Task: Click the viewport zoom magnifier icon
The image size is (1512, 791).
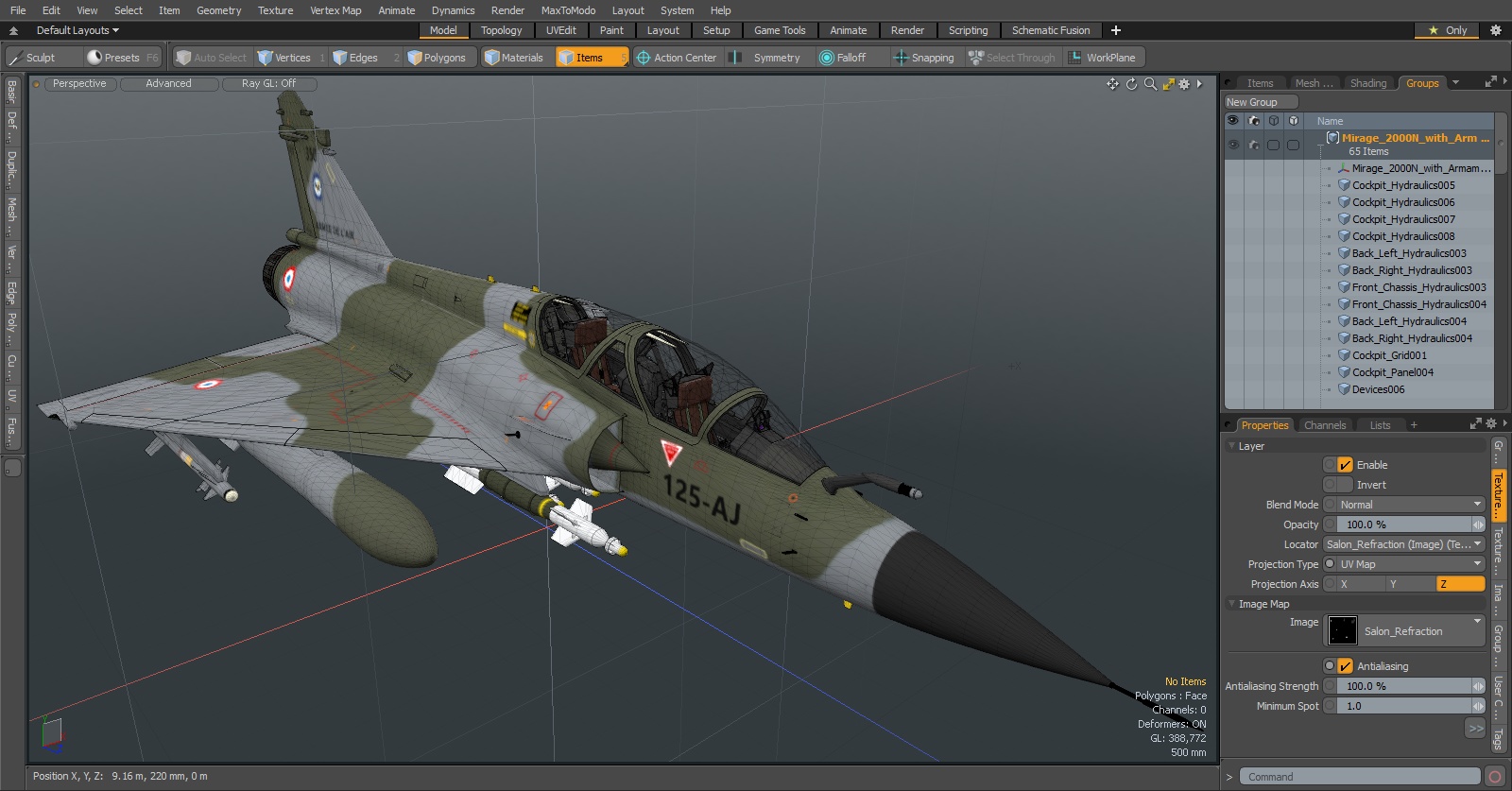Action: [1150, 84]
